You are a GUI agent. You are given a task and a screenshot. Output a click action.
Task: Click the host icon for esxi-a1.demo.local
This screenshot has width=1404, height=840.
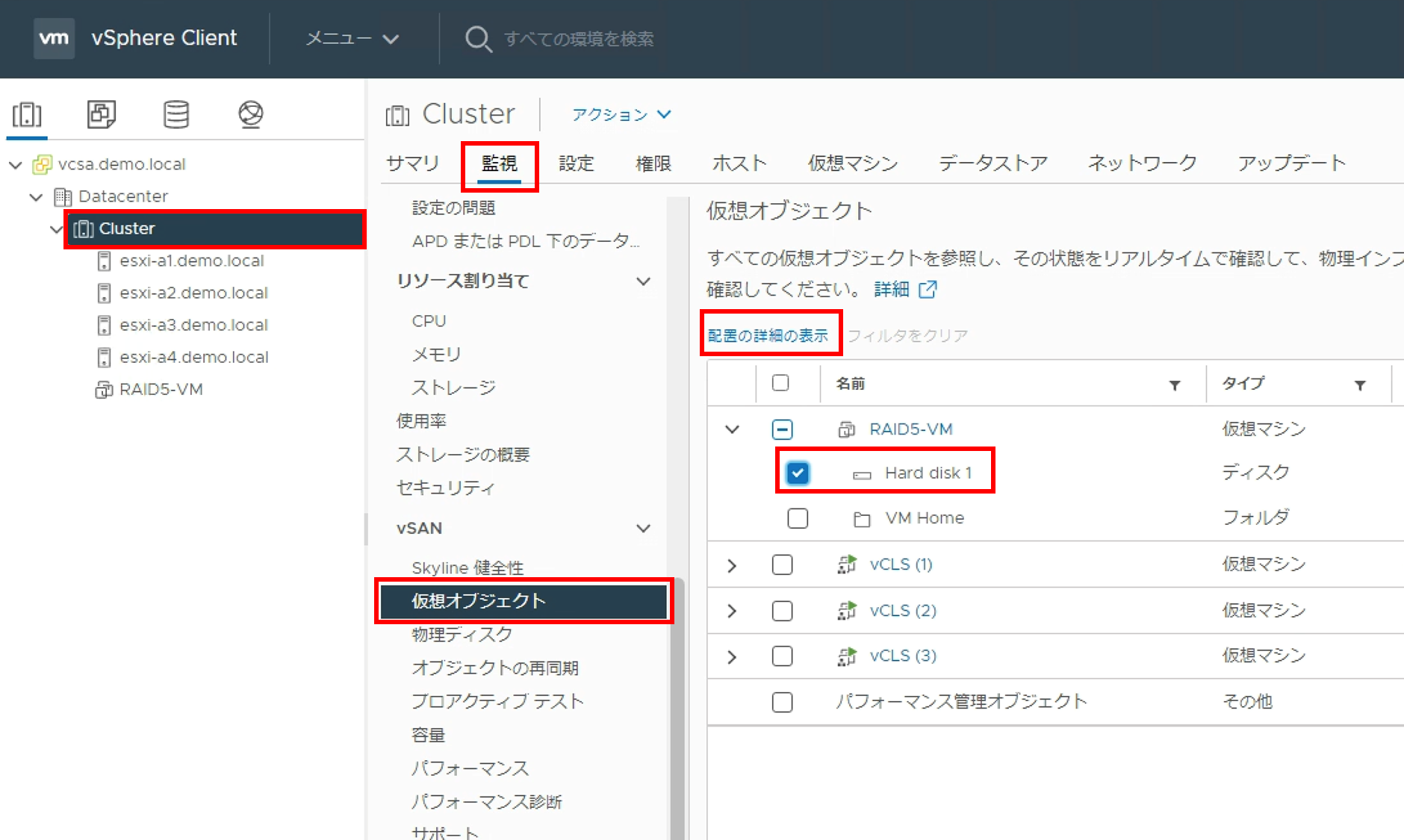point(105,261)
